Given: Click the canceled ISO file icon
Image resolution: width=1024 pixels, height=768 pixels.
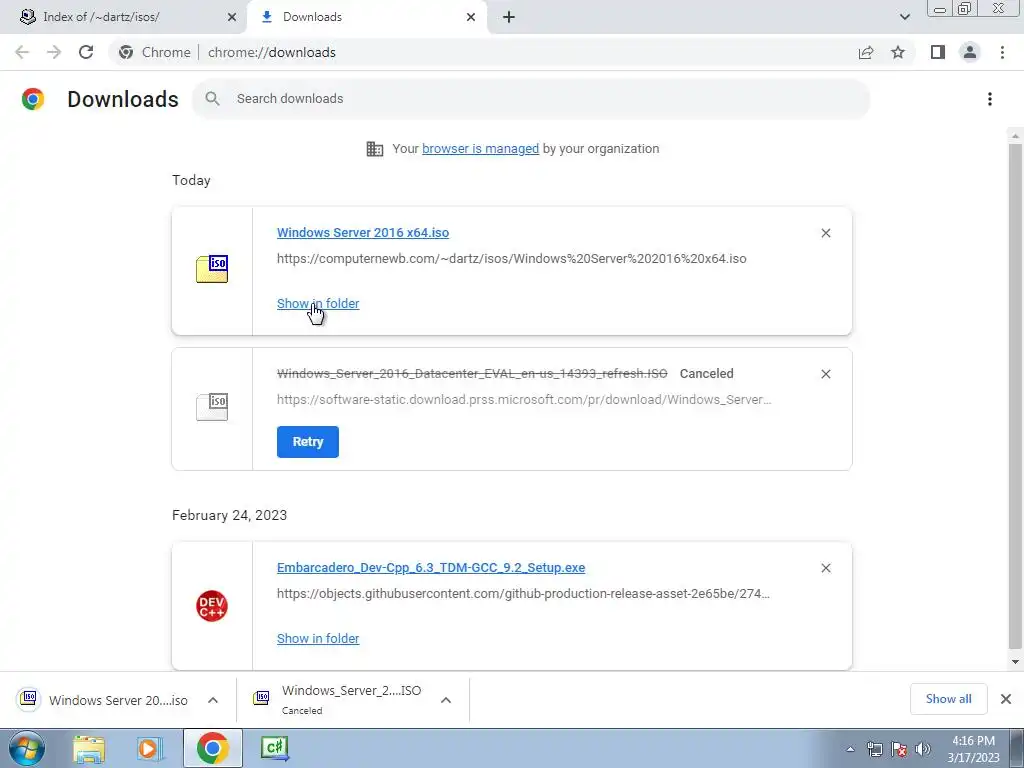Looking at the screenshot, I should point(212,407).
